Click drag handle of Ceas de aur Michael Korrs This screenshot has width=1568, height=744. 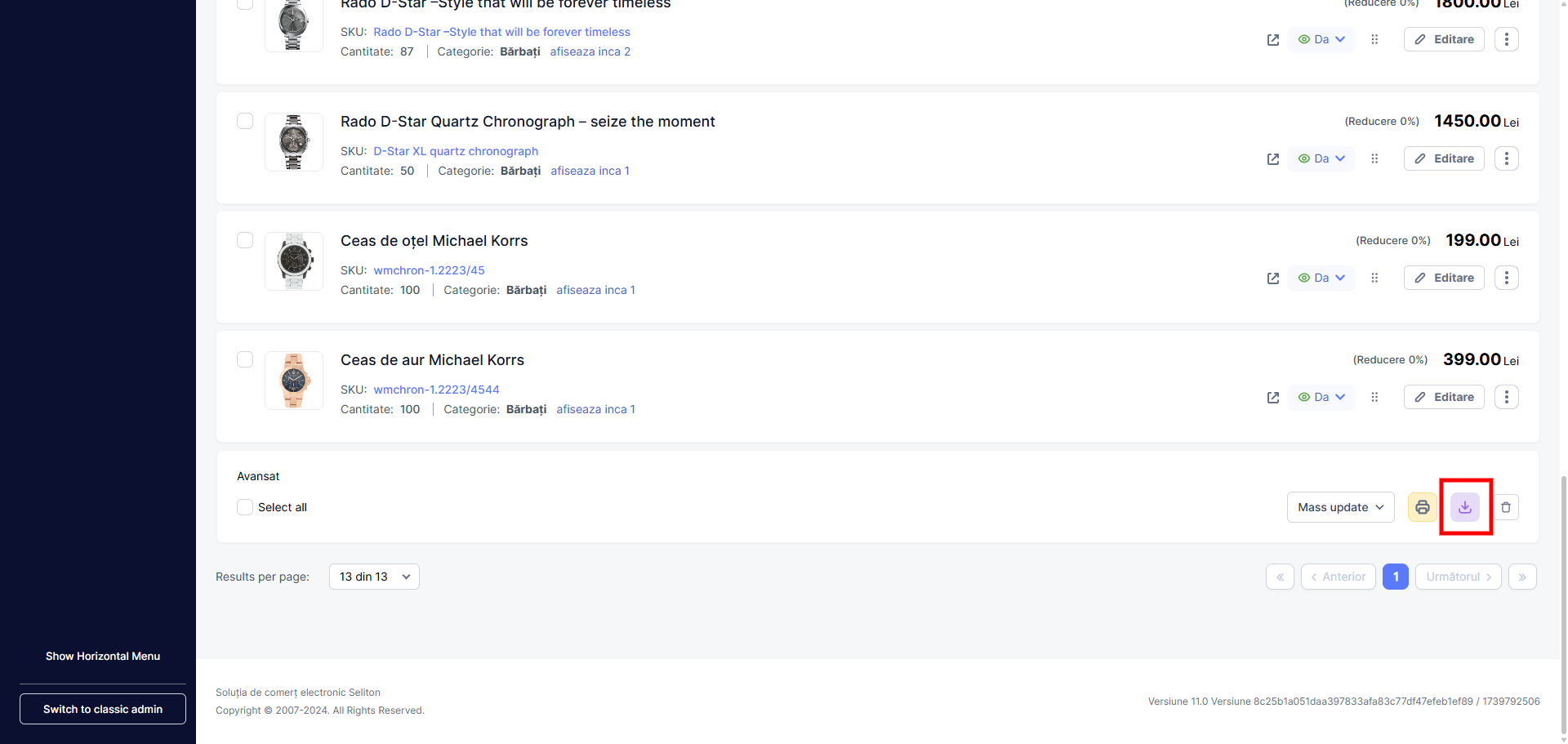(1374, 397)
